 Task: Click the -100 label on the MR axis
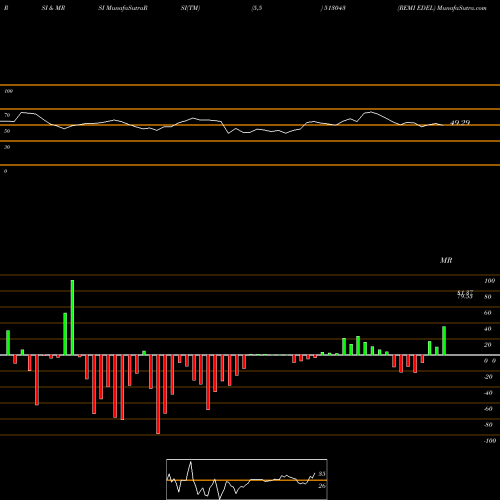(x=490, y=441)
